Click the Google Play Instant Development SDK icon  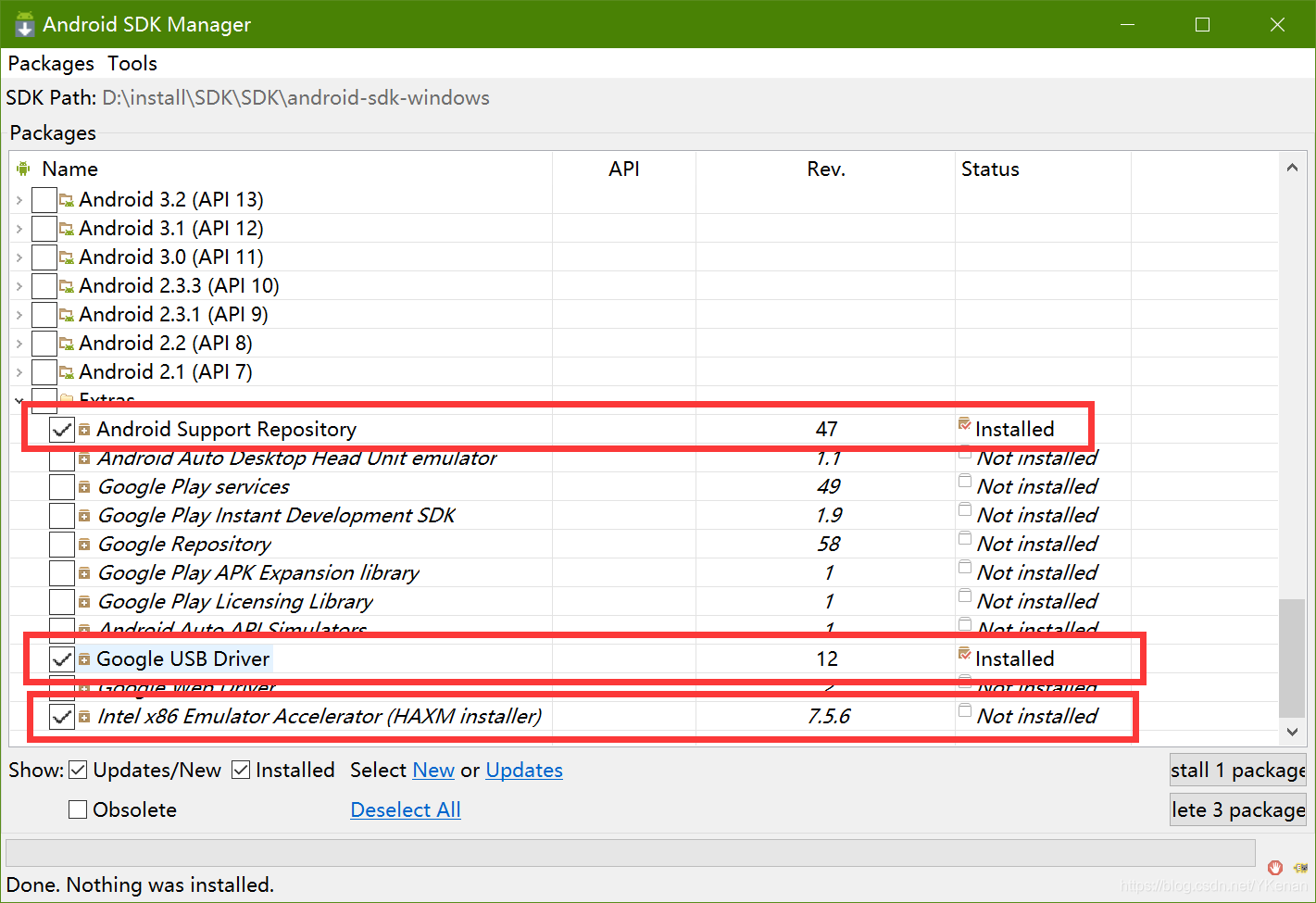(x=84, y=516)
